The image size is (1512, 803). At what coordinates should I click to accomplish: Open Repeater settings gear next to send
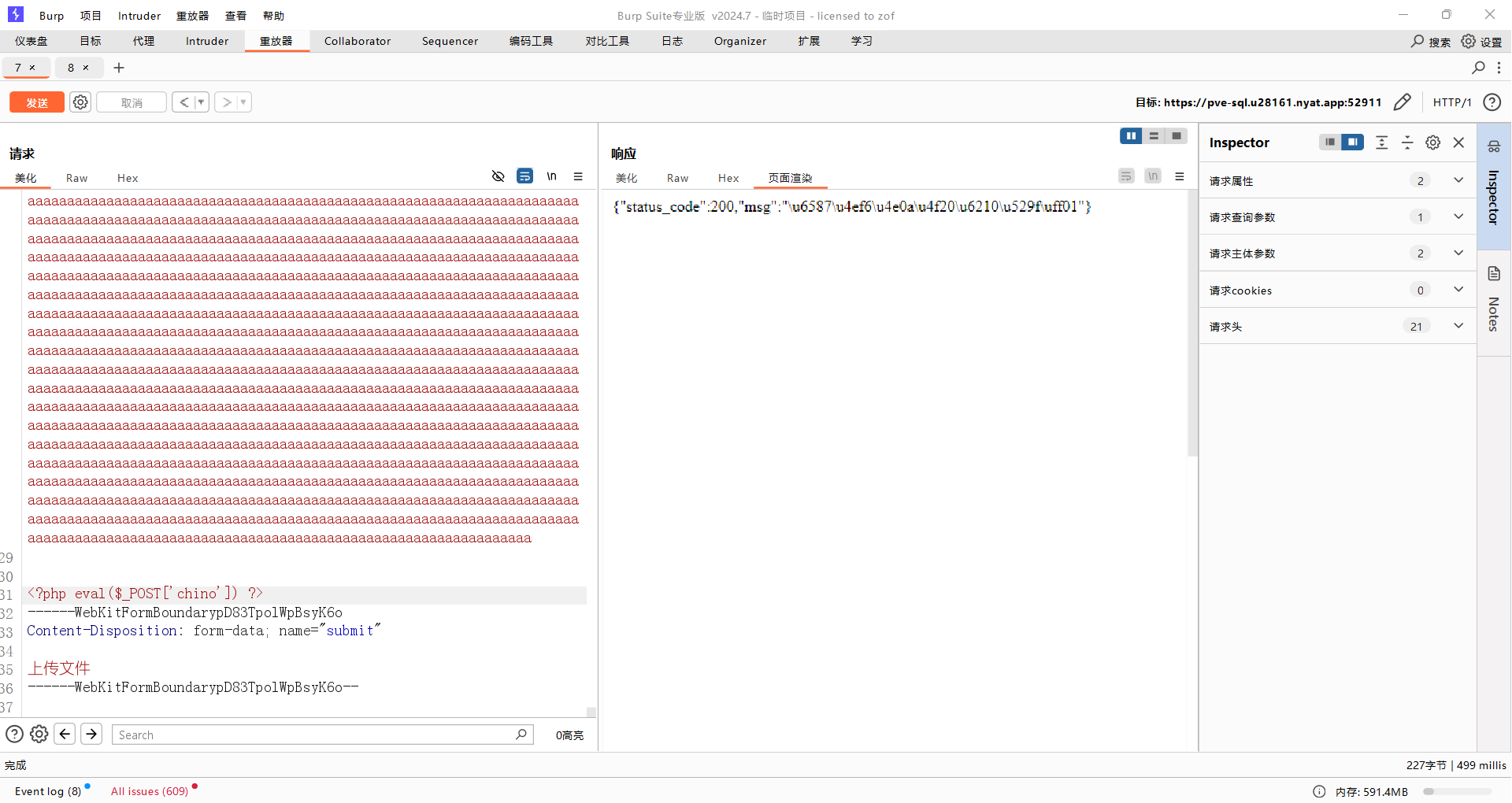pyautogui.click(x=80, y=102)
